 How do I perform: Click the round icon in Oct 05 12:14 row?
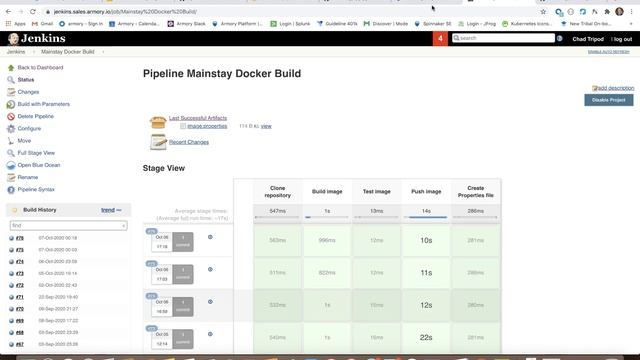click(210, 334)
